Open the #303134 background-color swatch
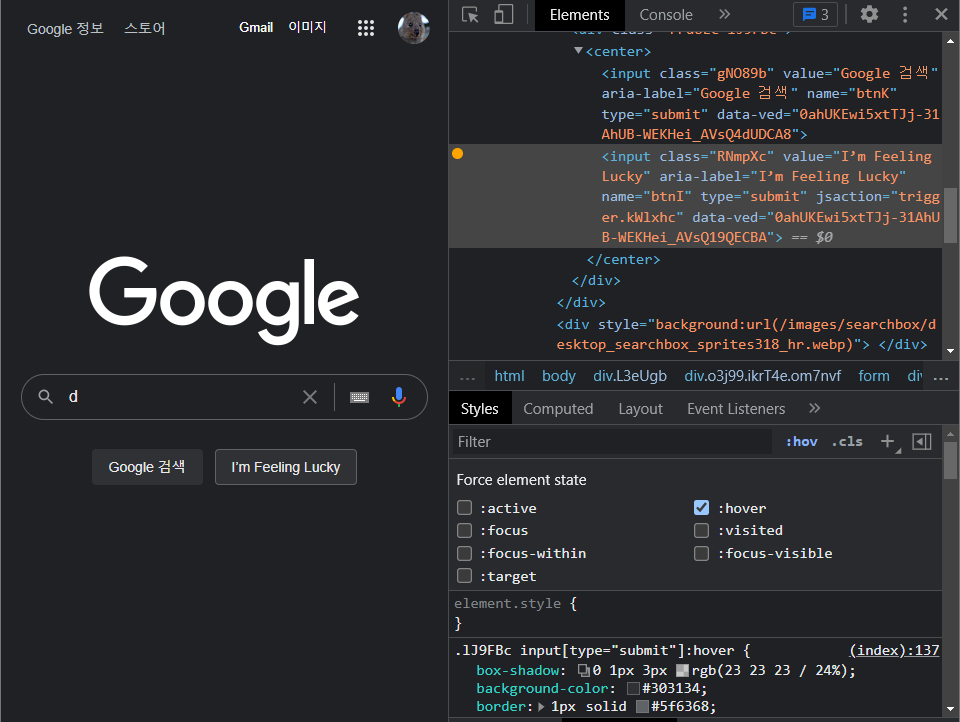Viewport: 960px width, 722px height. pos(634,689)
